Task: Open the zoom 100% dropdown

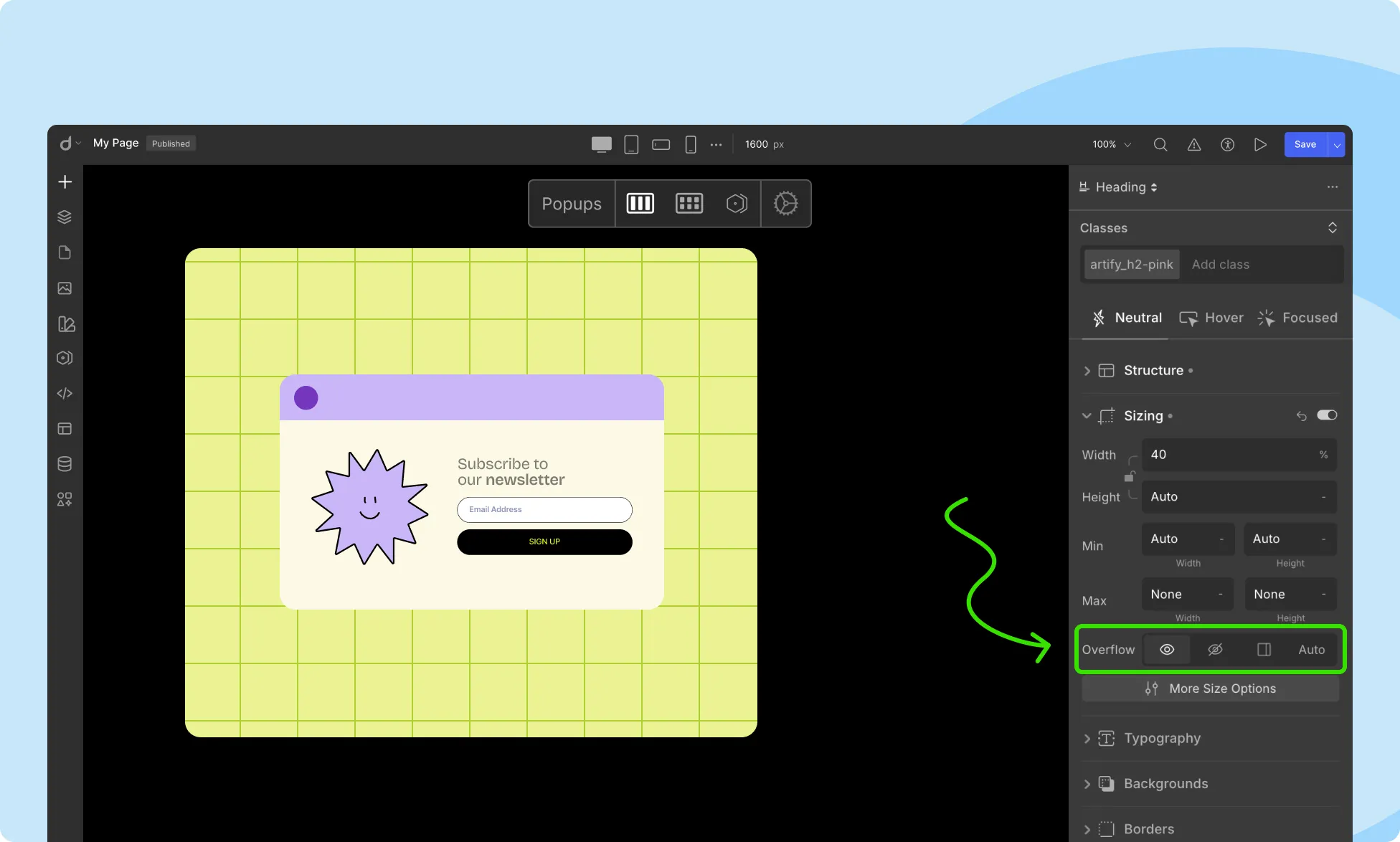Action: tap(1112, 144)
